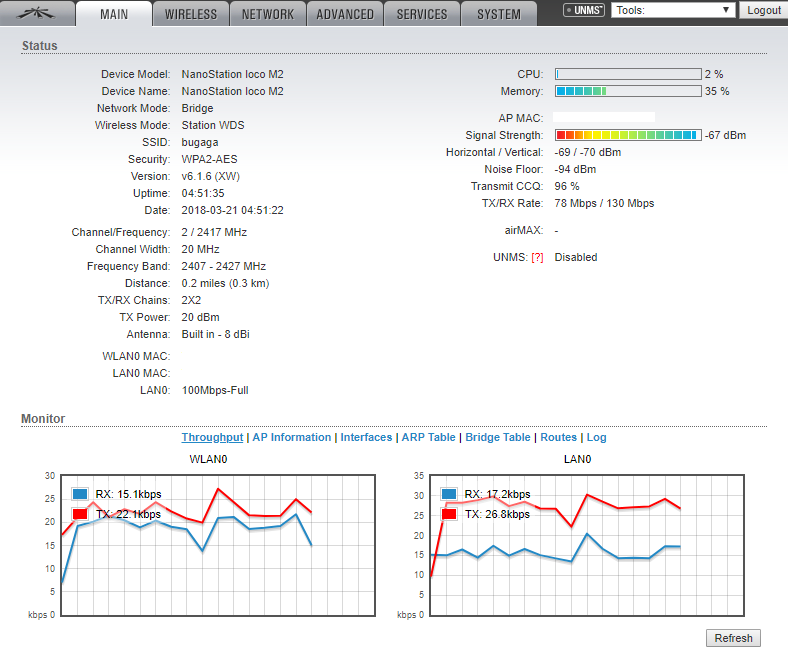Open the Interfaces monitor view

366,437
